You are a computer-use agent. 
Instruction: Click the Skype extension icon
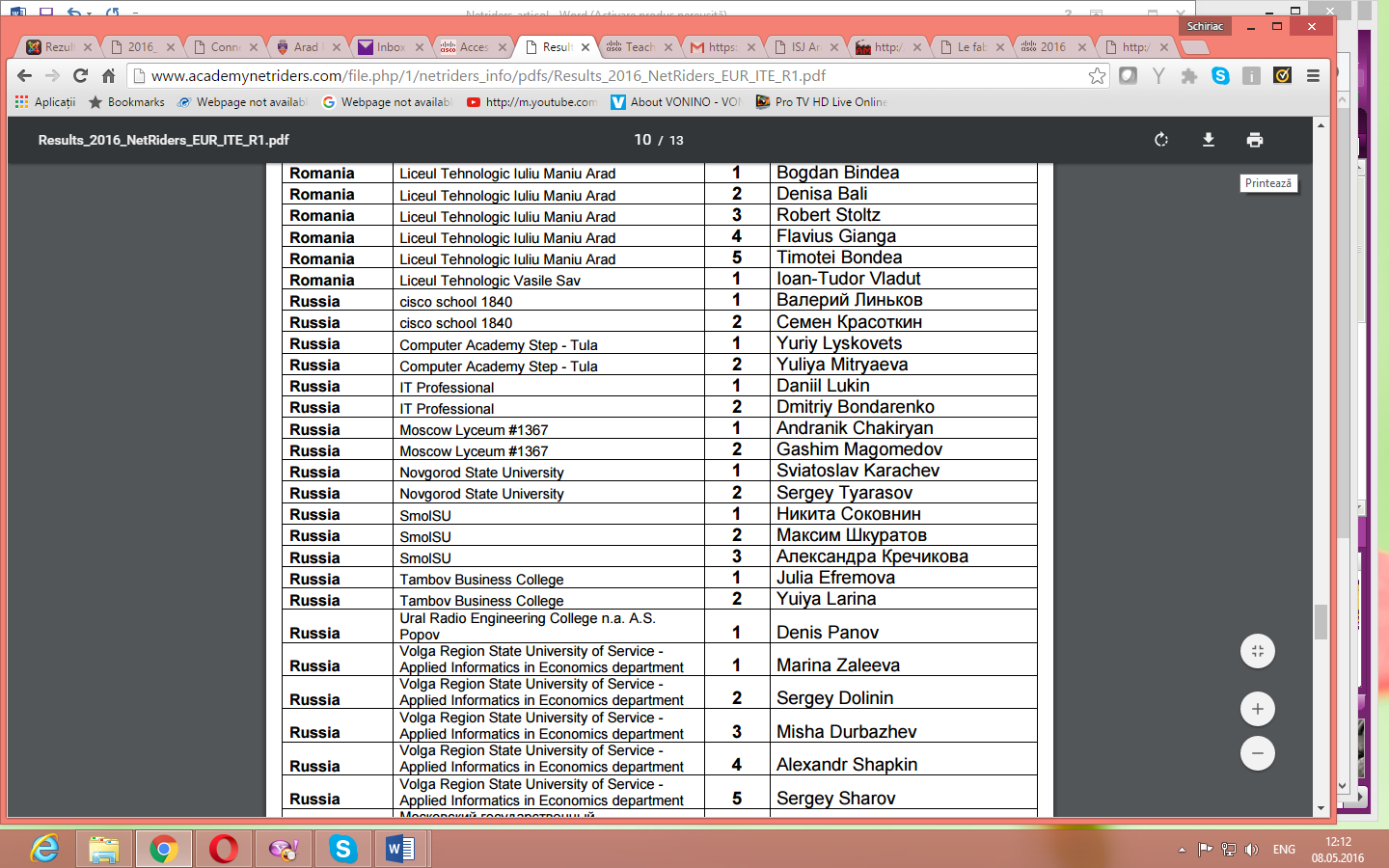pyautogui.click(x=1220, y=76)
